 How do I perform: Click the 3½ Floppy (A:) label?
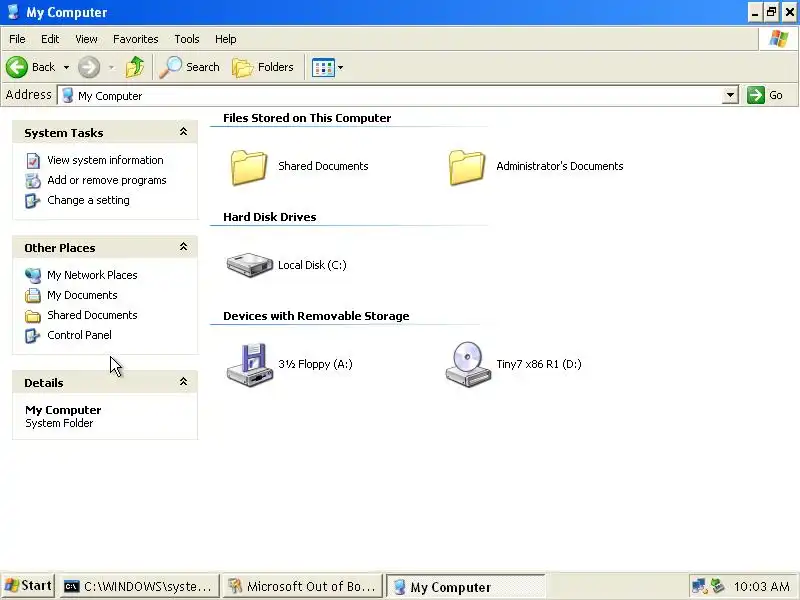pos(315,364)
